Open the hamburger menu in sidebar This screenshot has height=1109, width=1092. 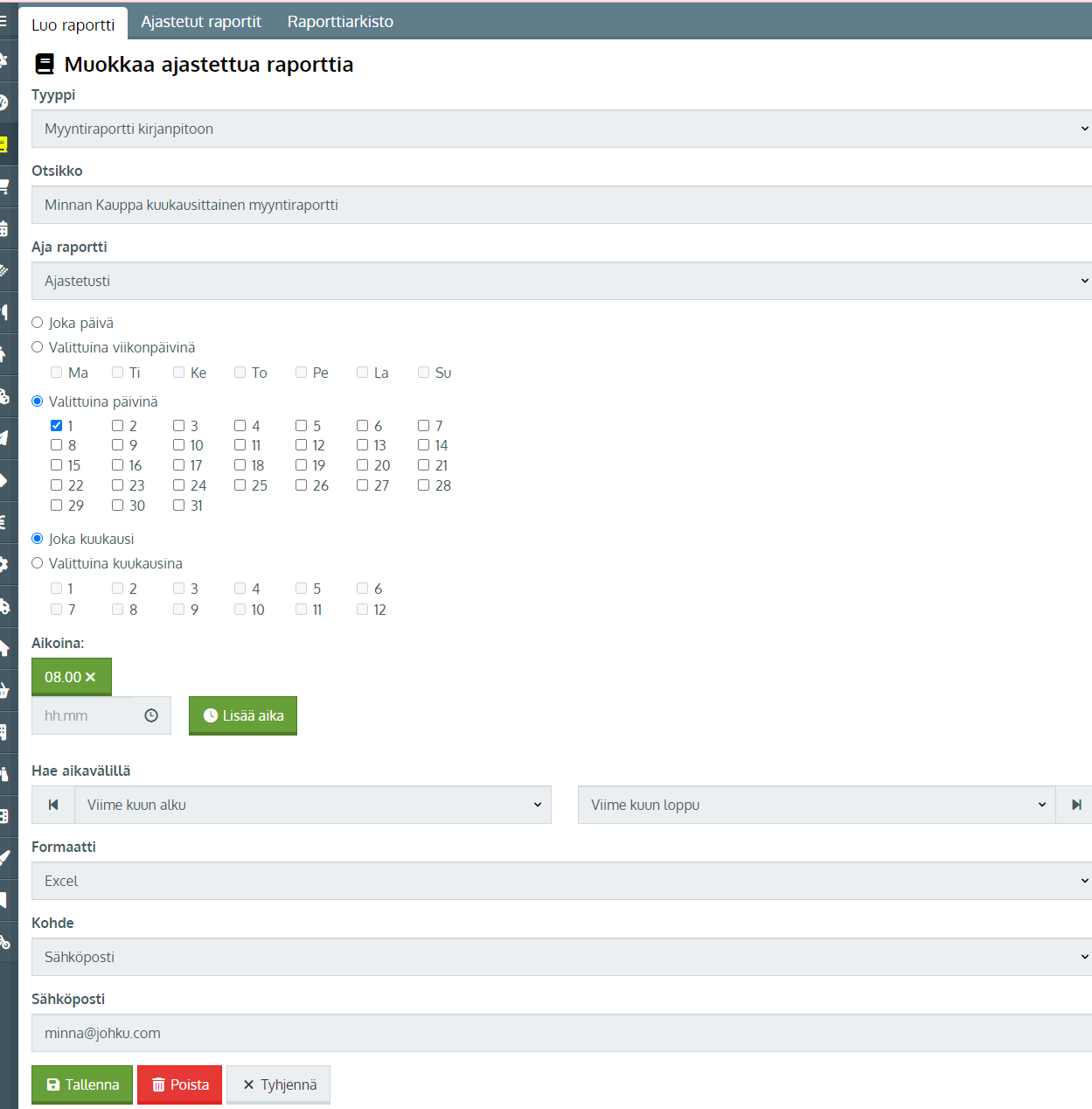[3, 20]
